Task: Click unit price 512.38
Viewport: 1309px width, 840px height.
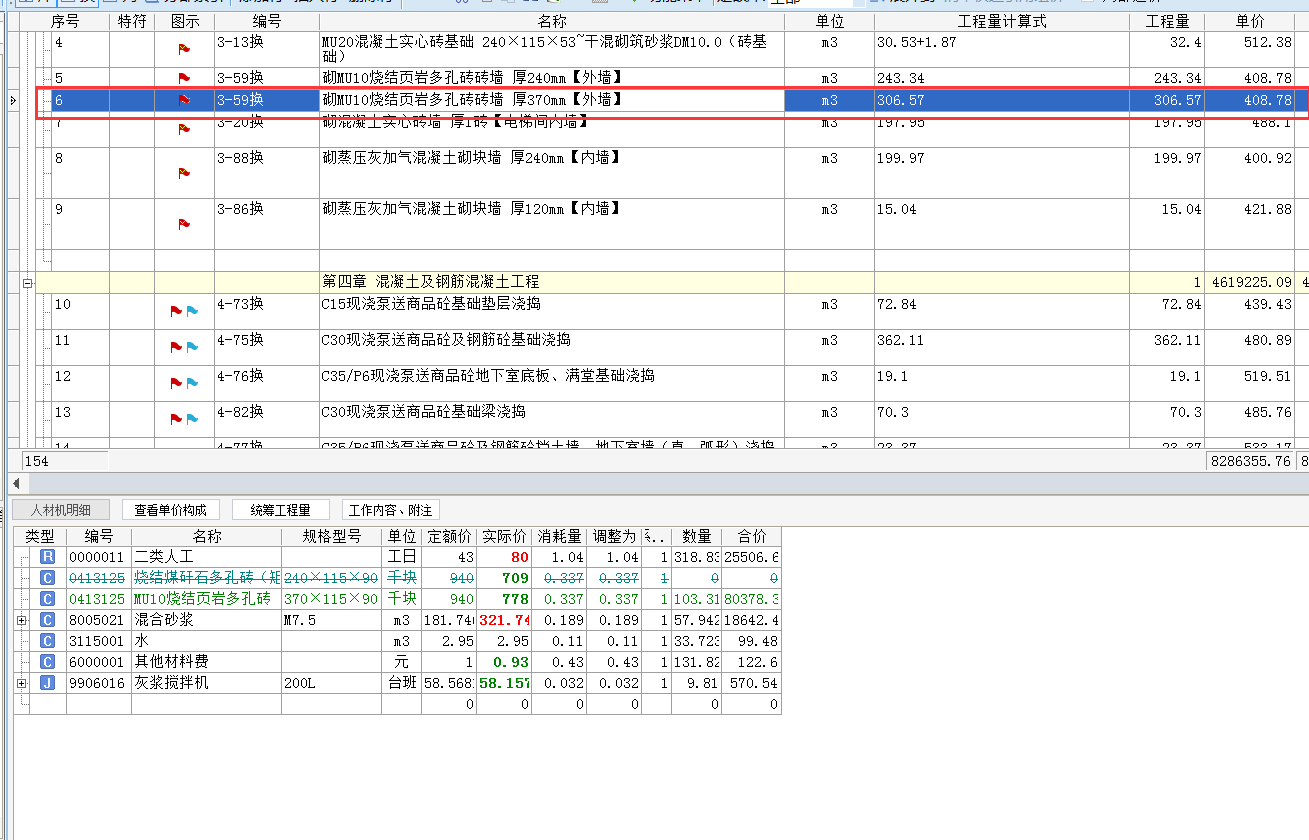Action: pos(1249,50)
